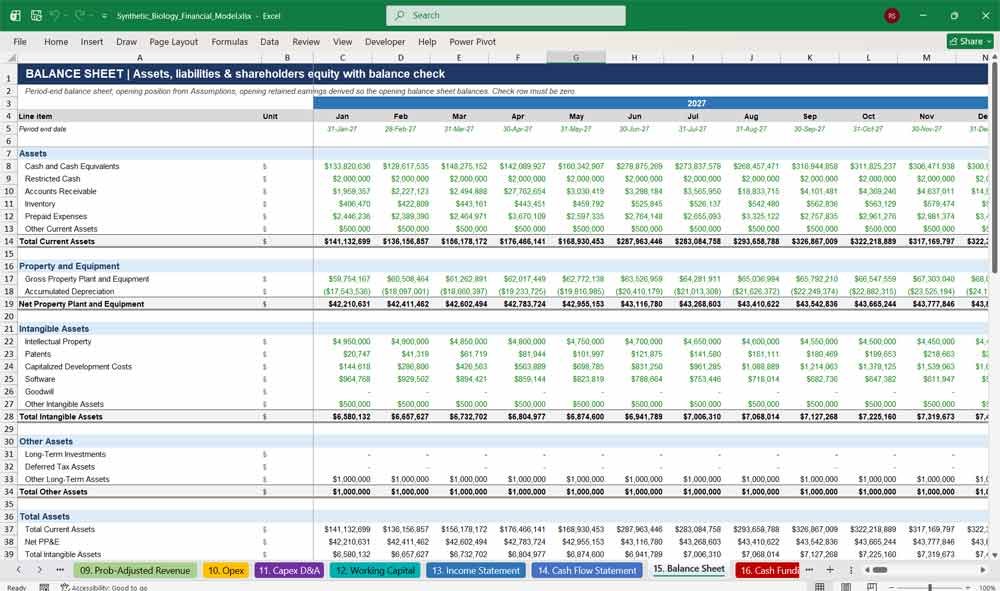Click zoom in plus button
1000x591 pixels.
pos(968,587)
